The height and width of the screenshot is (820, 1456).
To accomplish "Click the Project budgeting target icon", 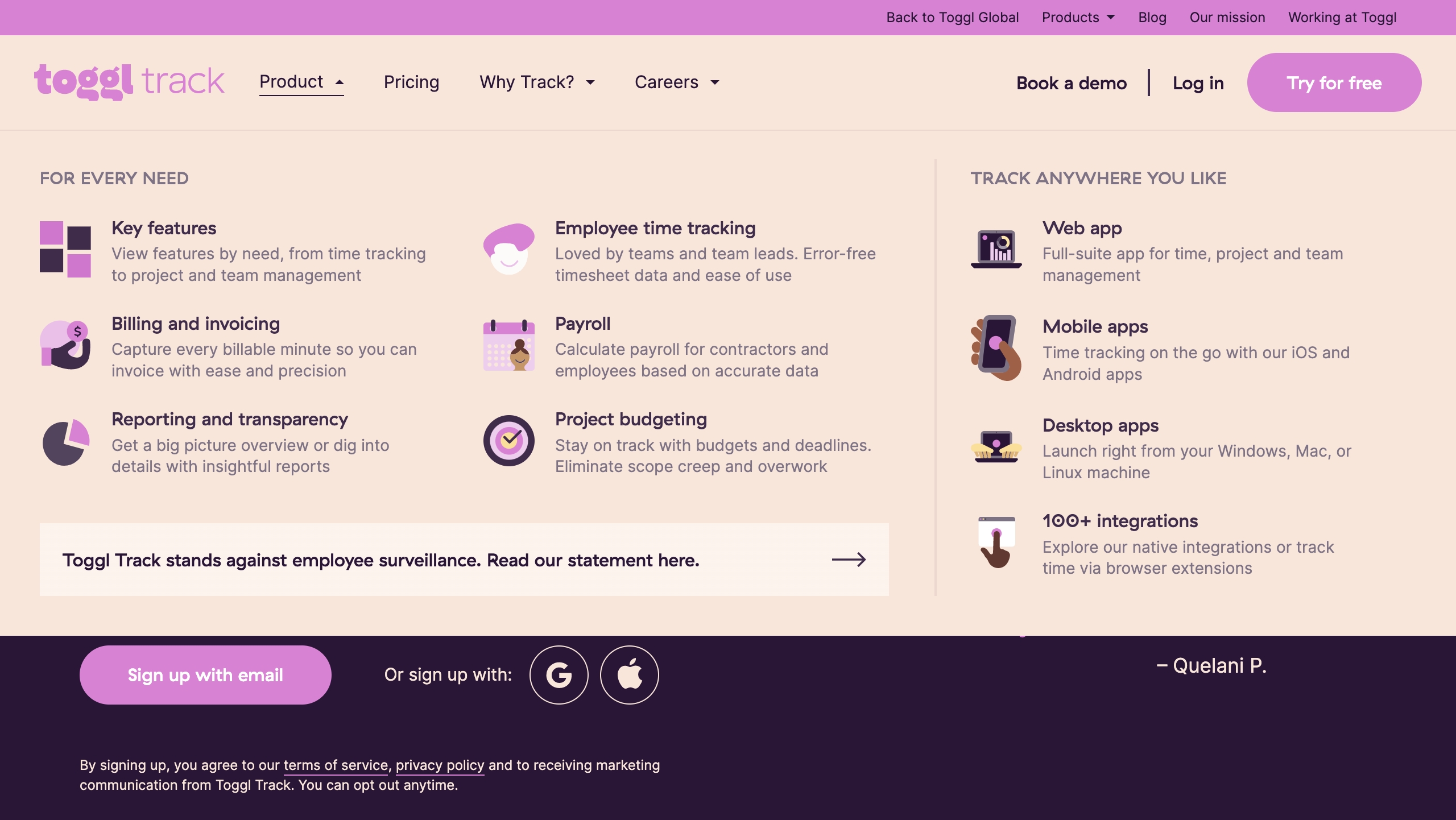I will (x=509, y=441).
